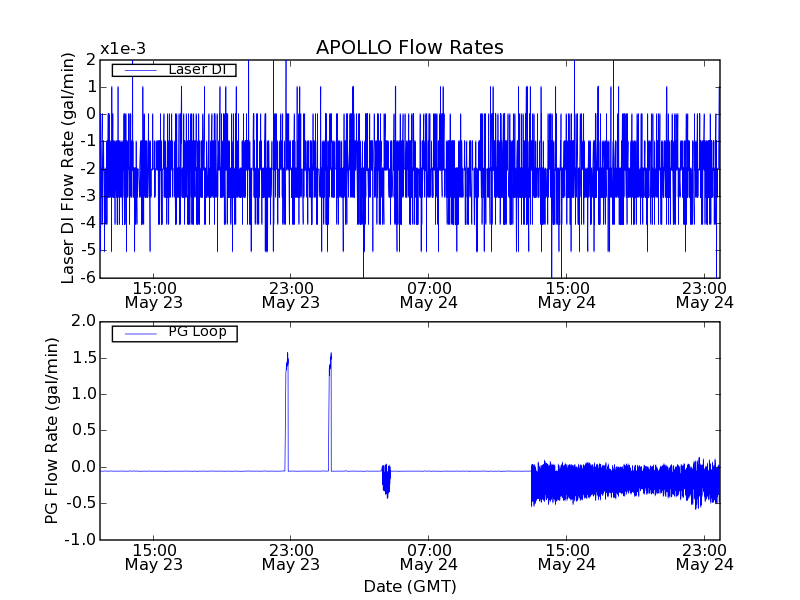The width and height of the screenshot is (800, 600).
Task: Click the PG Flow Rate y-axis label
Action: pyautogui.click(x=52, y=430)
